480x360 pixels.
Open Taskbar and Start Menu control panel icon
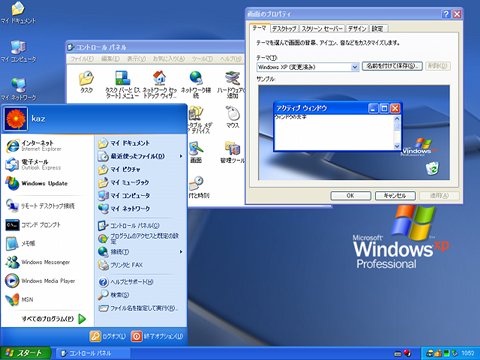click(122, 84)
